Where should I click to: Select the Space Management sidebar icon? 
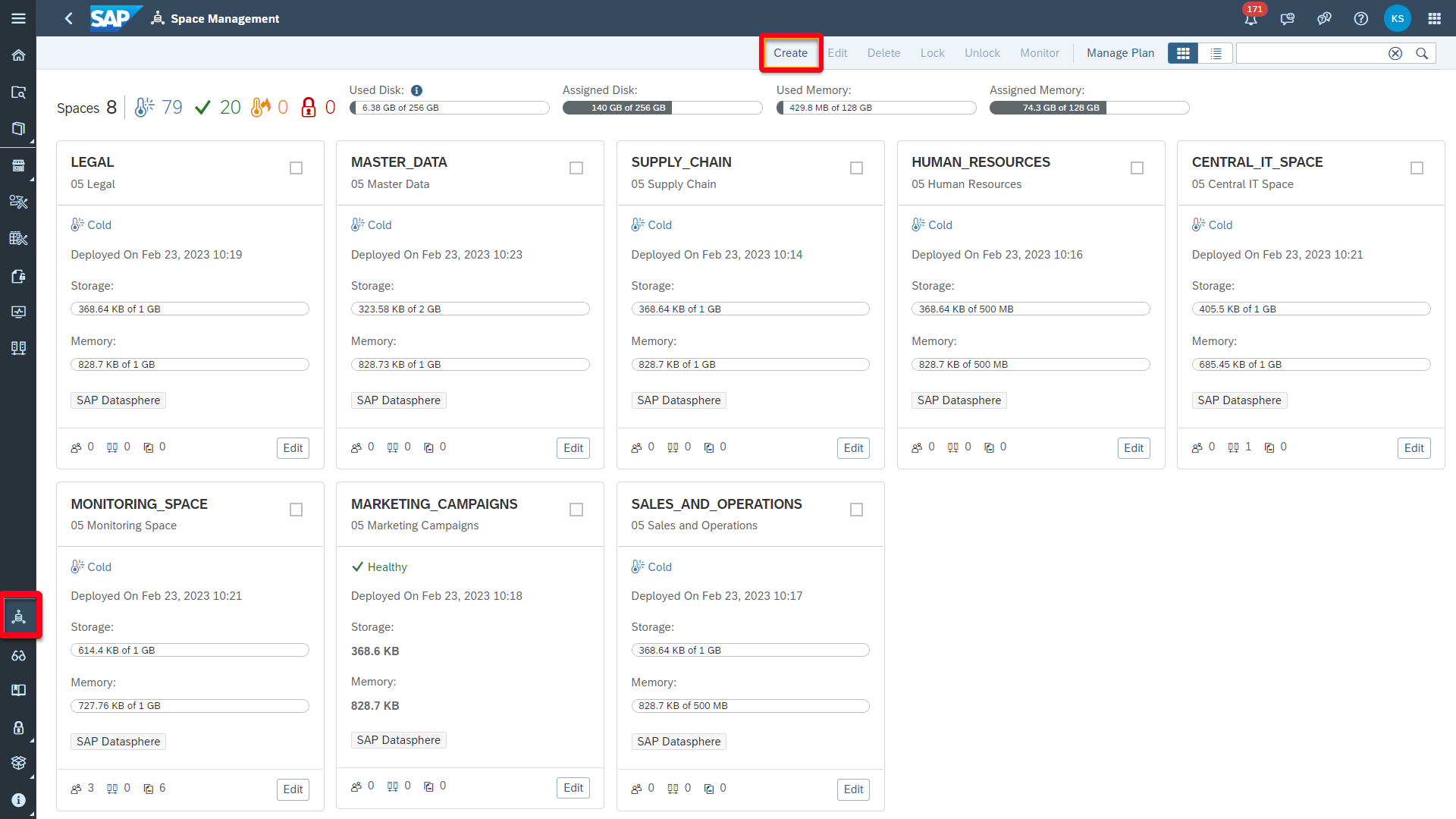click(19, 616)
